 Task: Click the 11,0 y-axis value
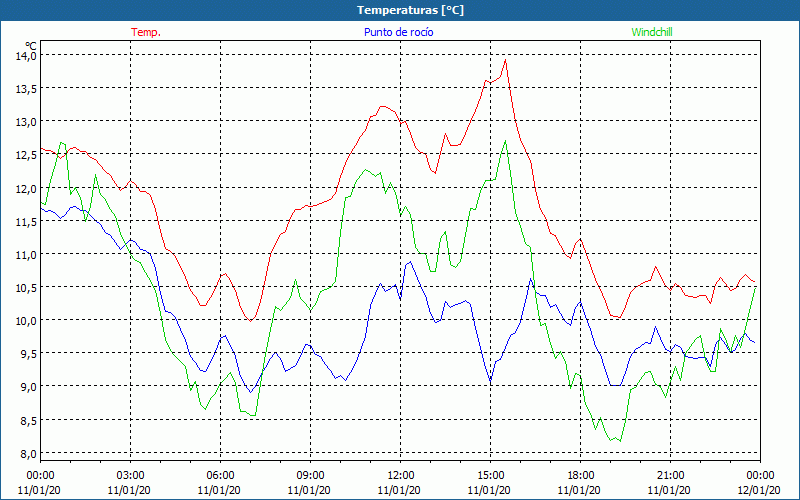26,254
